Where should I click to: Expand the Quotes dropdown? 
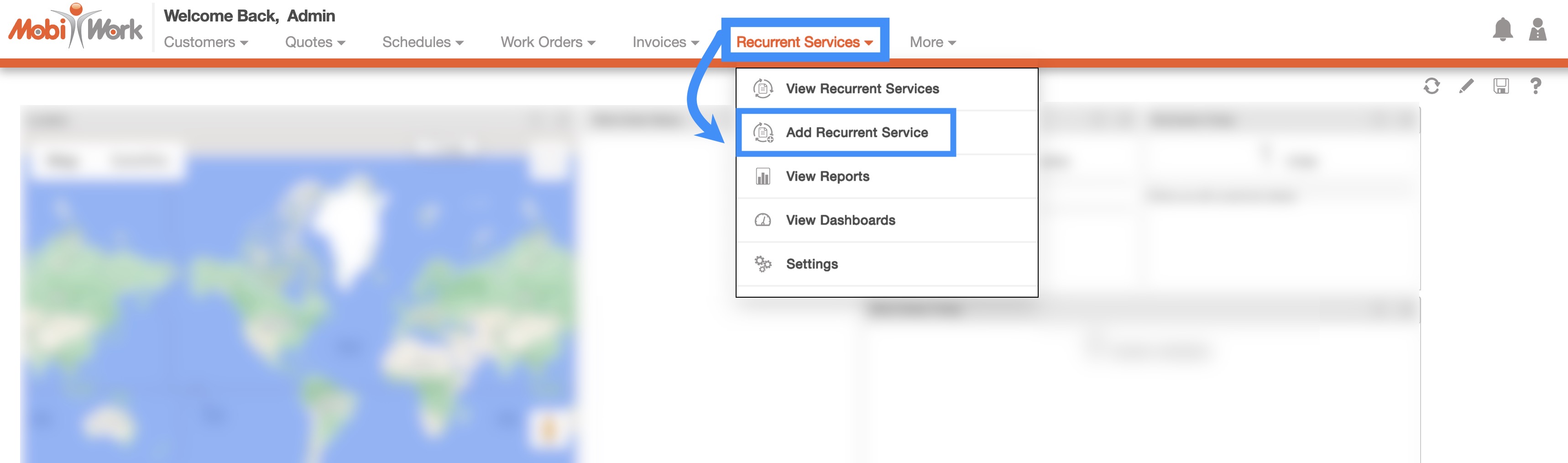315,42
